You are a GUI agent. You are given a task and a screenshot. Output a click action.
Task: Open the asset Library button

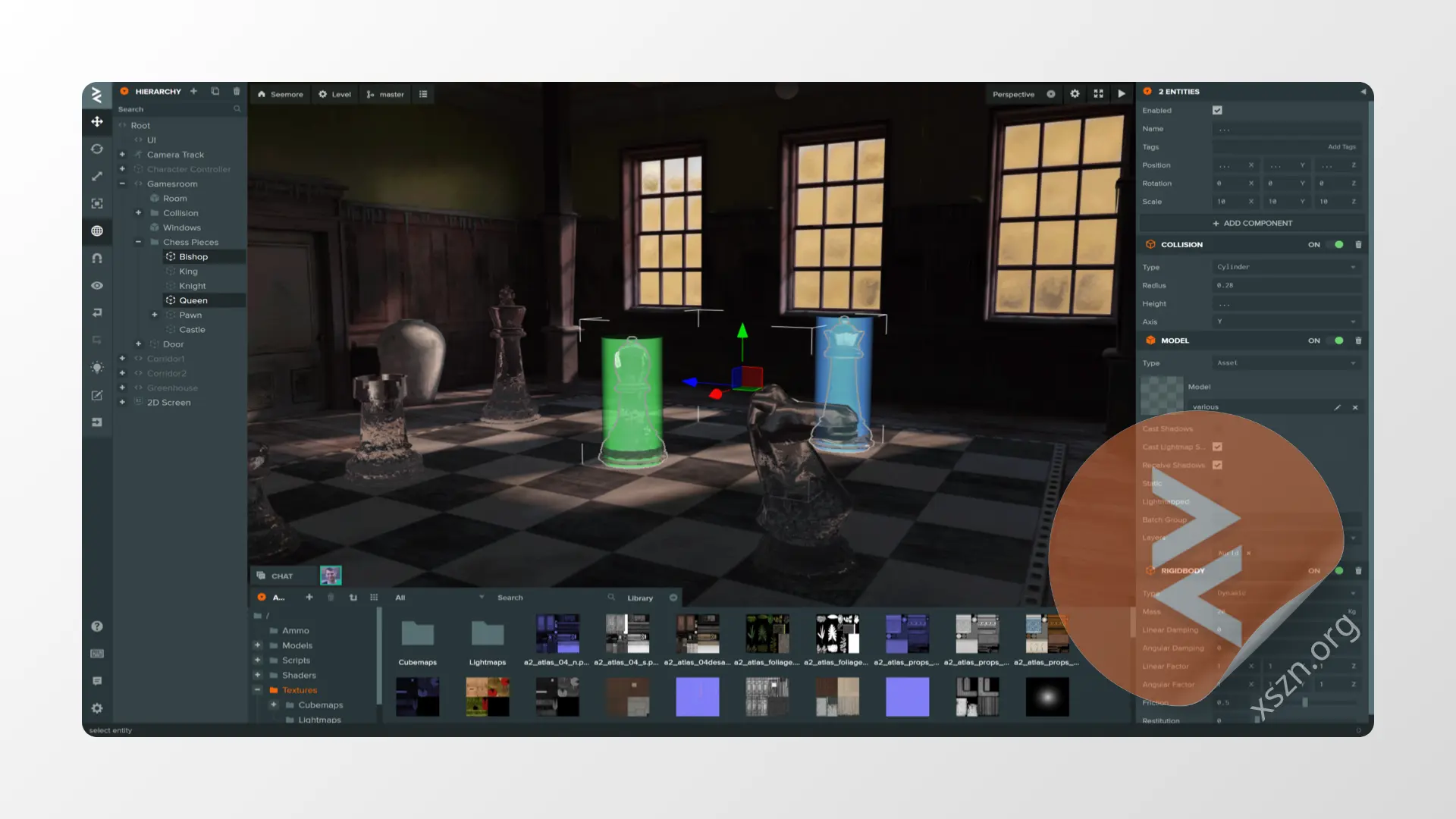pyautogui.click(x=639, y=598)
